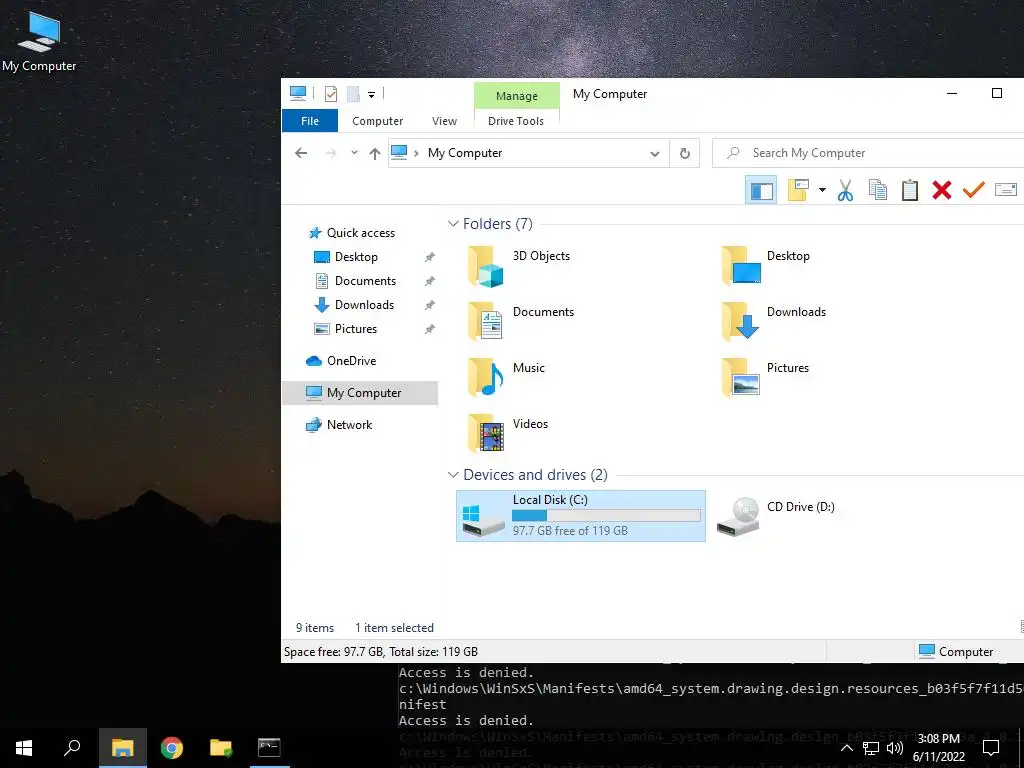The height and width of the screenshot is (768, 1024).
Task: Collapse the Devices and drives group
Action: tap(453, 475)
